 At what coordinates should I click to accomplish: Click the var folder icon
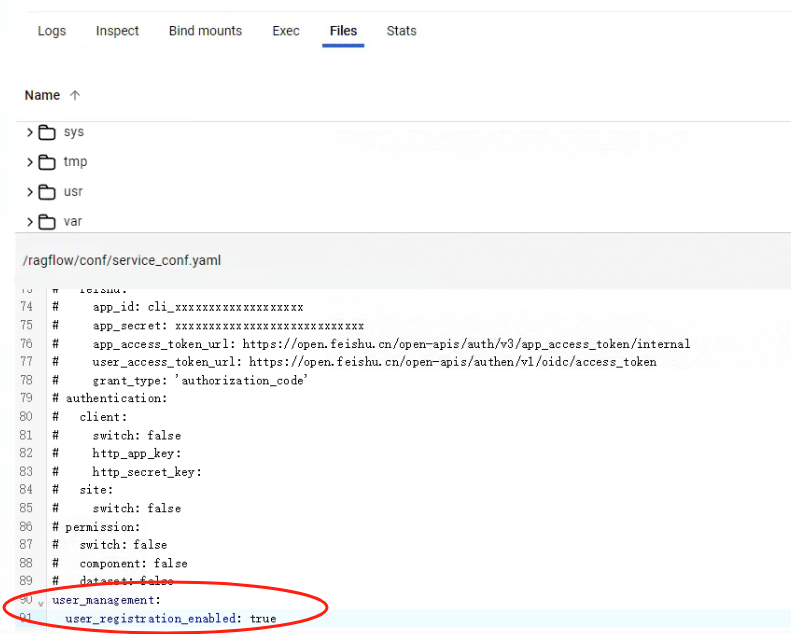(x=47, y=222)
